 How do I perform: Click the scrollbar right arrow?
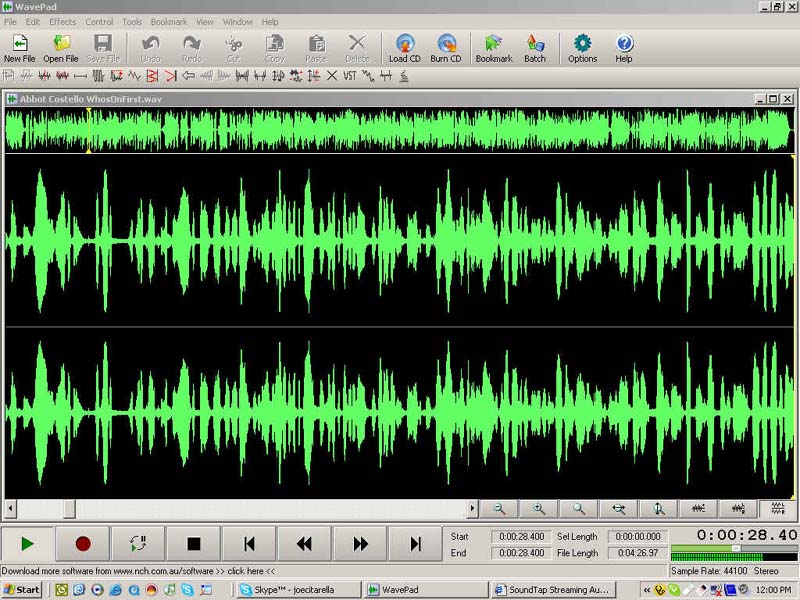point(472,509)
